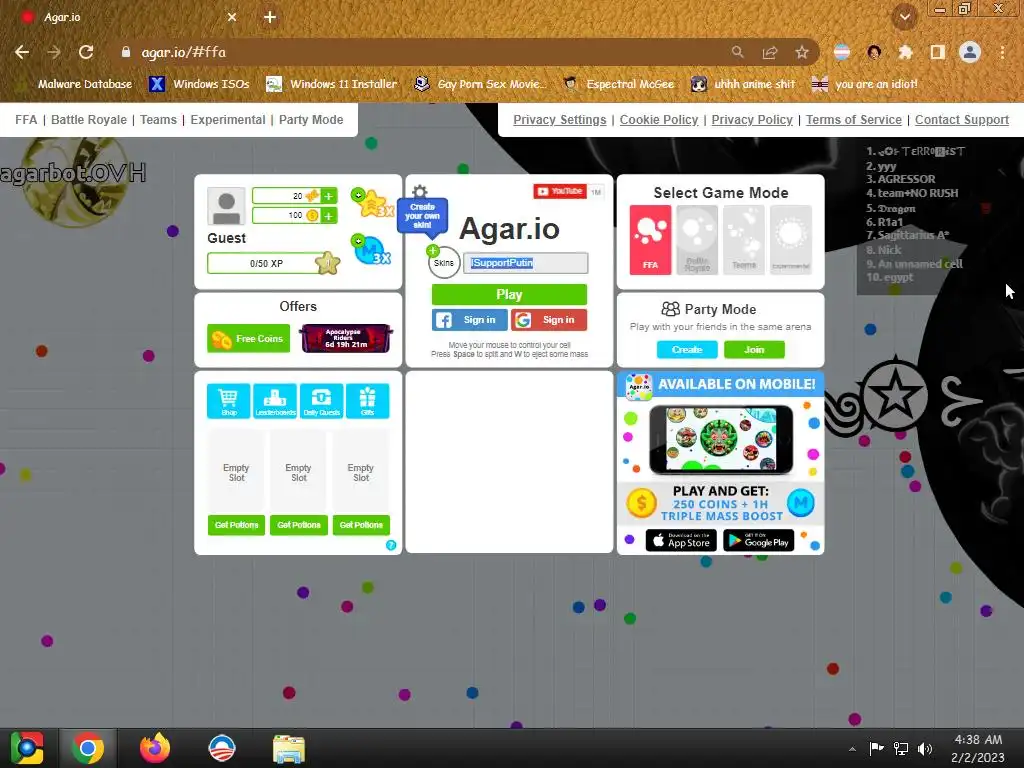Click the Create your own skin bubble
The height and width of the screenshot is (768, 1024).
[x=423, y=216]
